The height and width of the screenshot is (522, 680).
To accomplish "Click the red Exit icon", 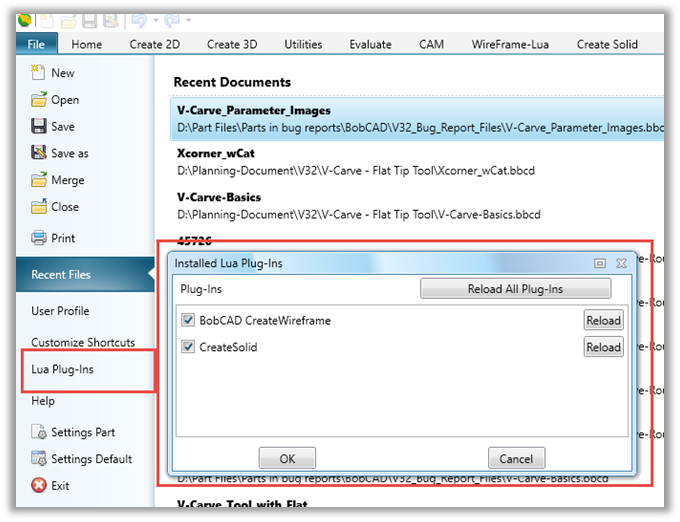I will [38, 486].
